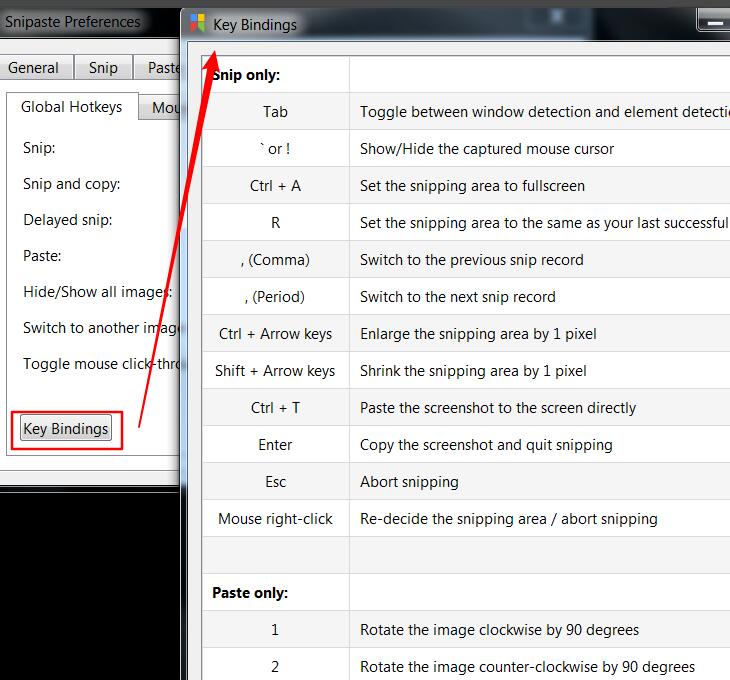This screenshot has width=730, height=680.
Task: Click 'Set the snipping area to fullscreen'
Action: [x=472, y=186]
